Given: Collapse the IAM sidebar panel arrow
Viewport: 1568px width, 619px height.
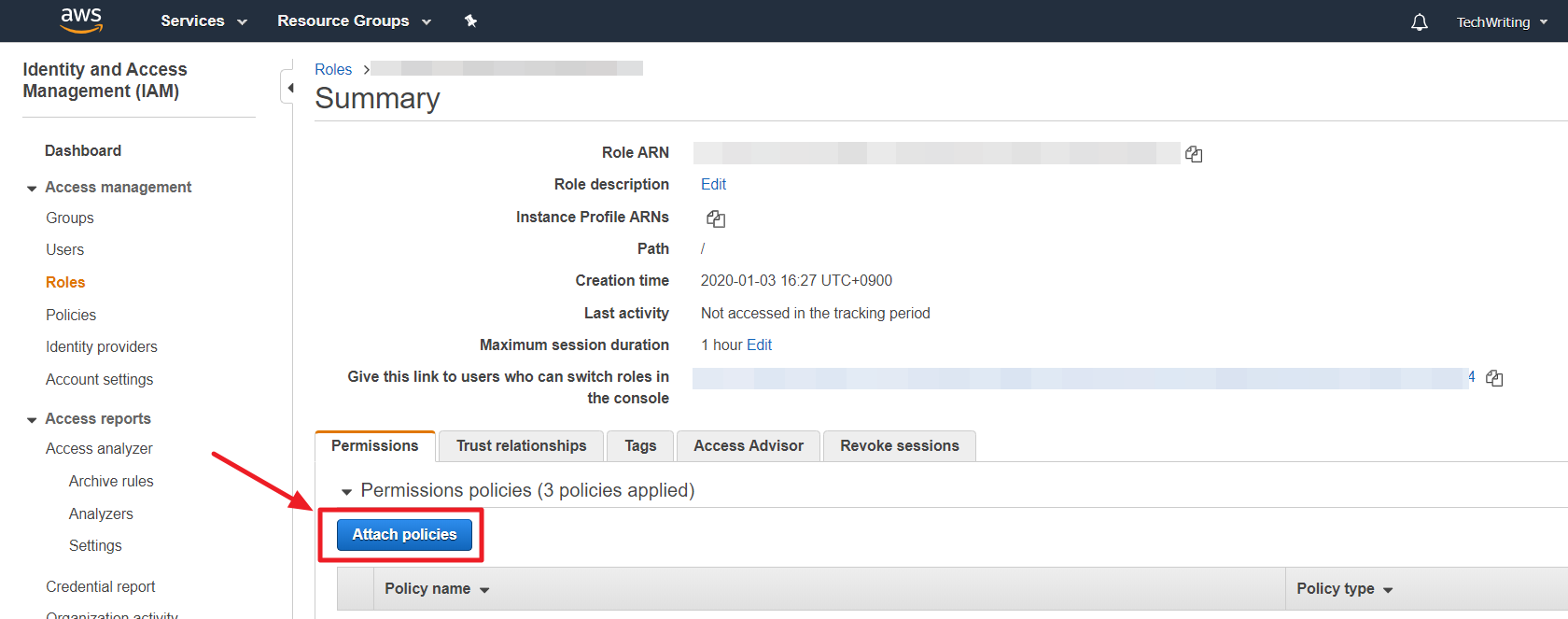Looking at the screenshot, I should tap(289, 88).
